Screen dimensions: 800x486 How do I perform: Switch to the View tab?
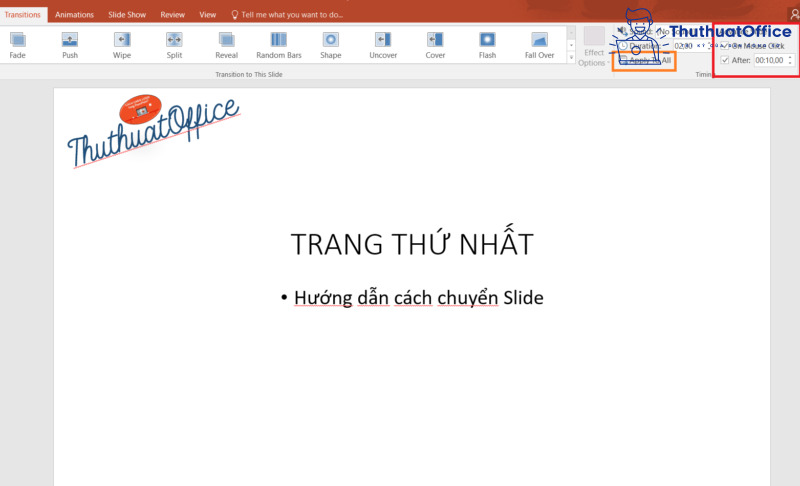(208, 15)
